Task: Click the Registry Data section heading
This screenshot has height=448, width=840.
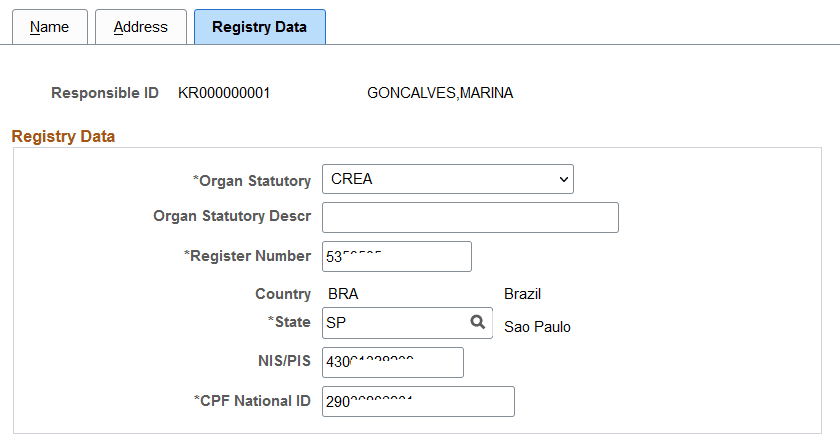Action: [x=63, y=137]
